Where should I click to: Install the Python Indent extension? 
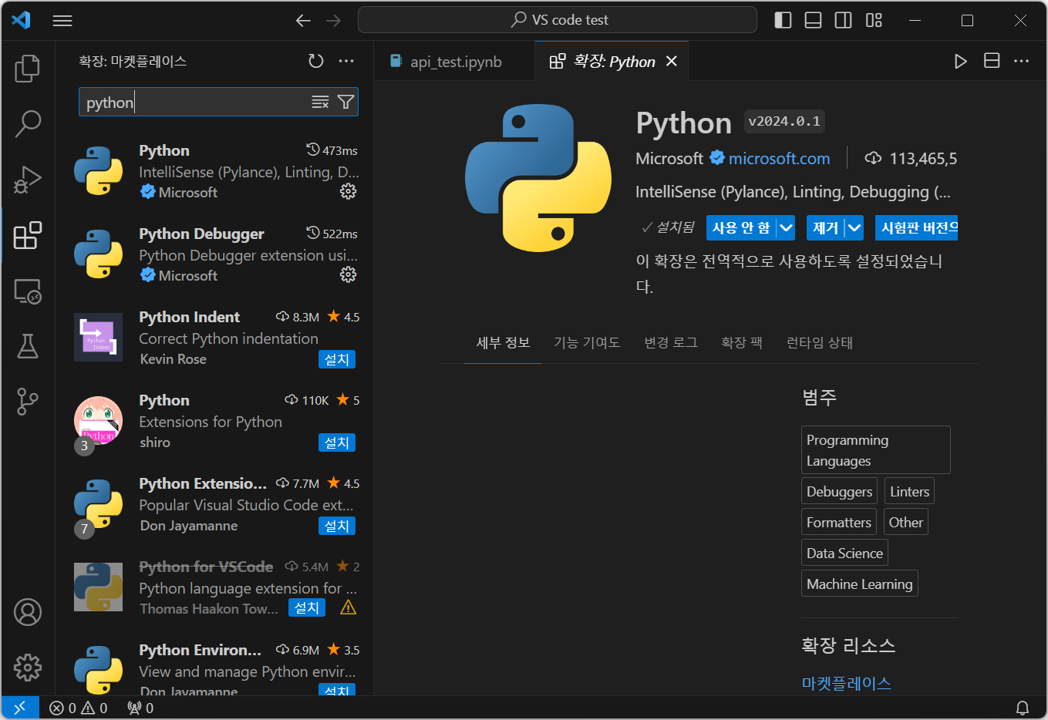point(336,360)
